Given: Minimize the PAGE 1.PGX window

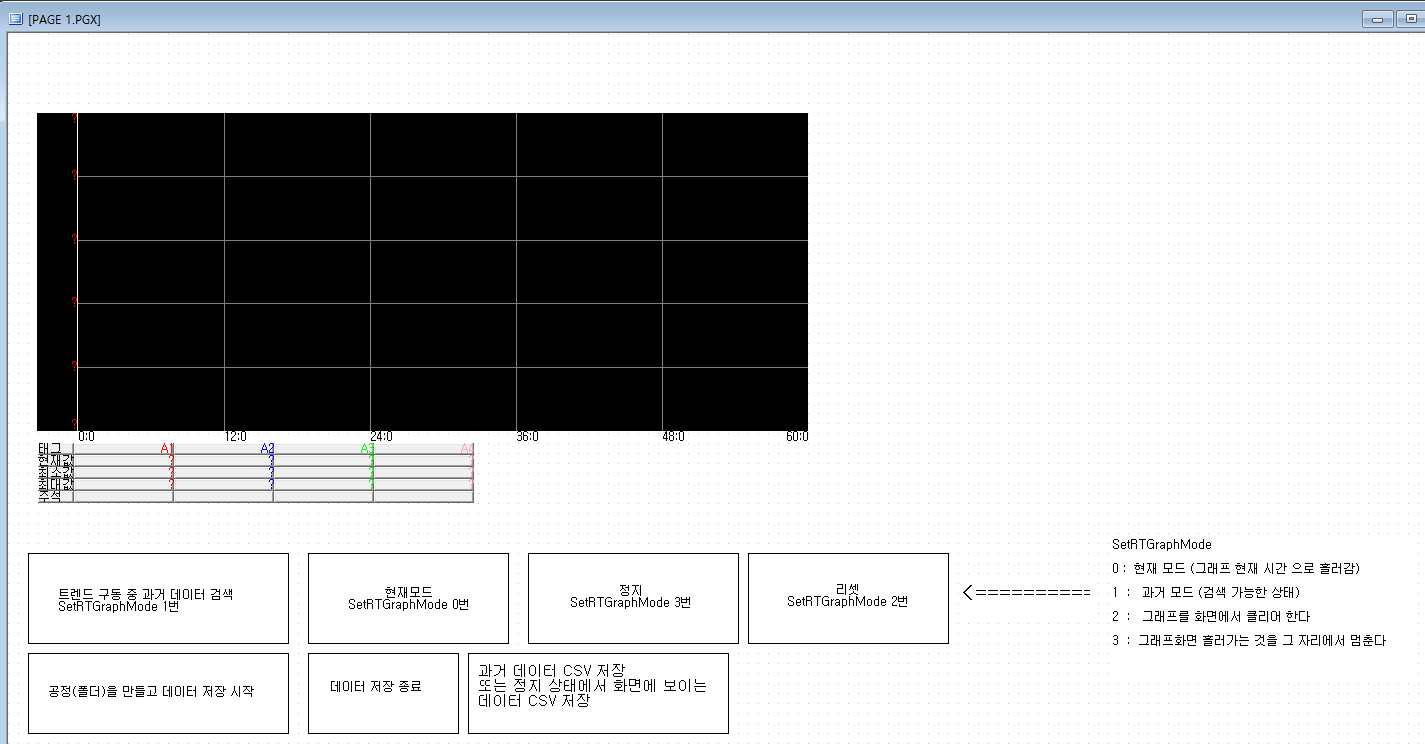Looking at the screenshot, I should coord(1377,19).
